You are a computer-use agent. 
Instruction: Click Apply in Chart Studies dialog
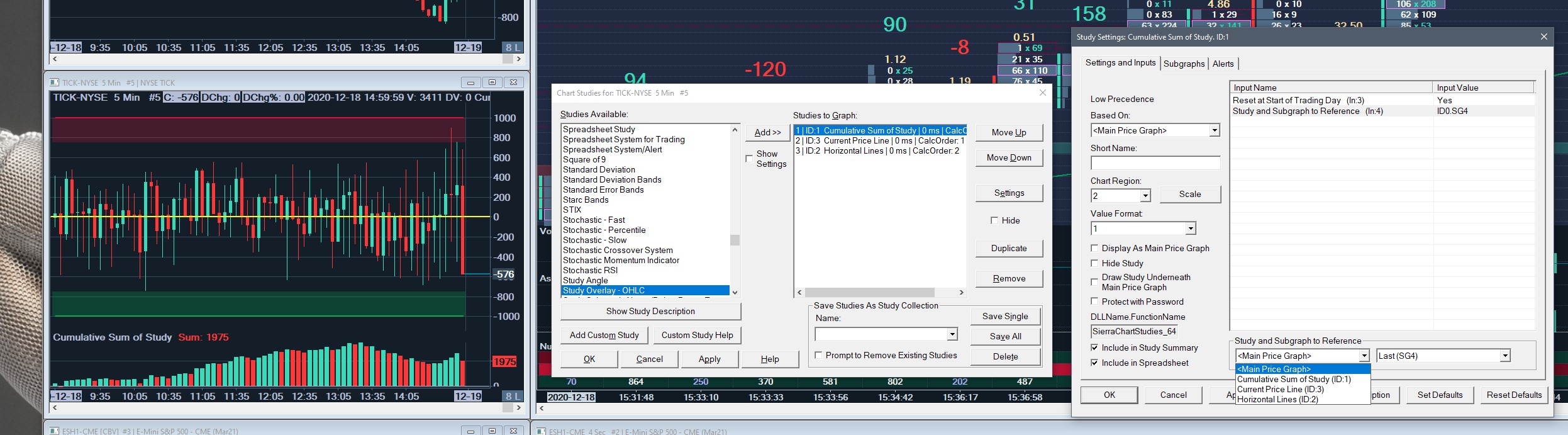tap(709, 359)
